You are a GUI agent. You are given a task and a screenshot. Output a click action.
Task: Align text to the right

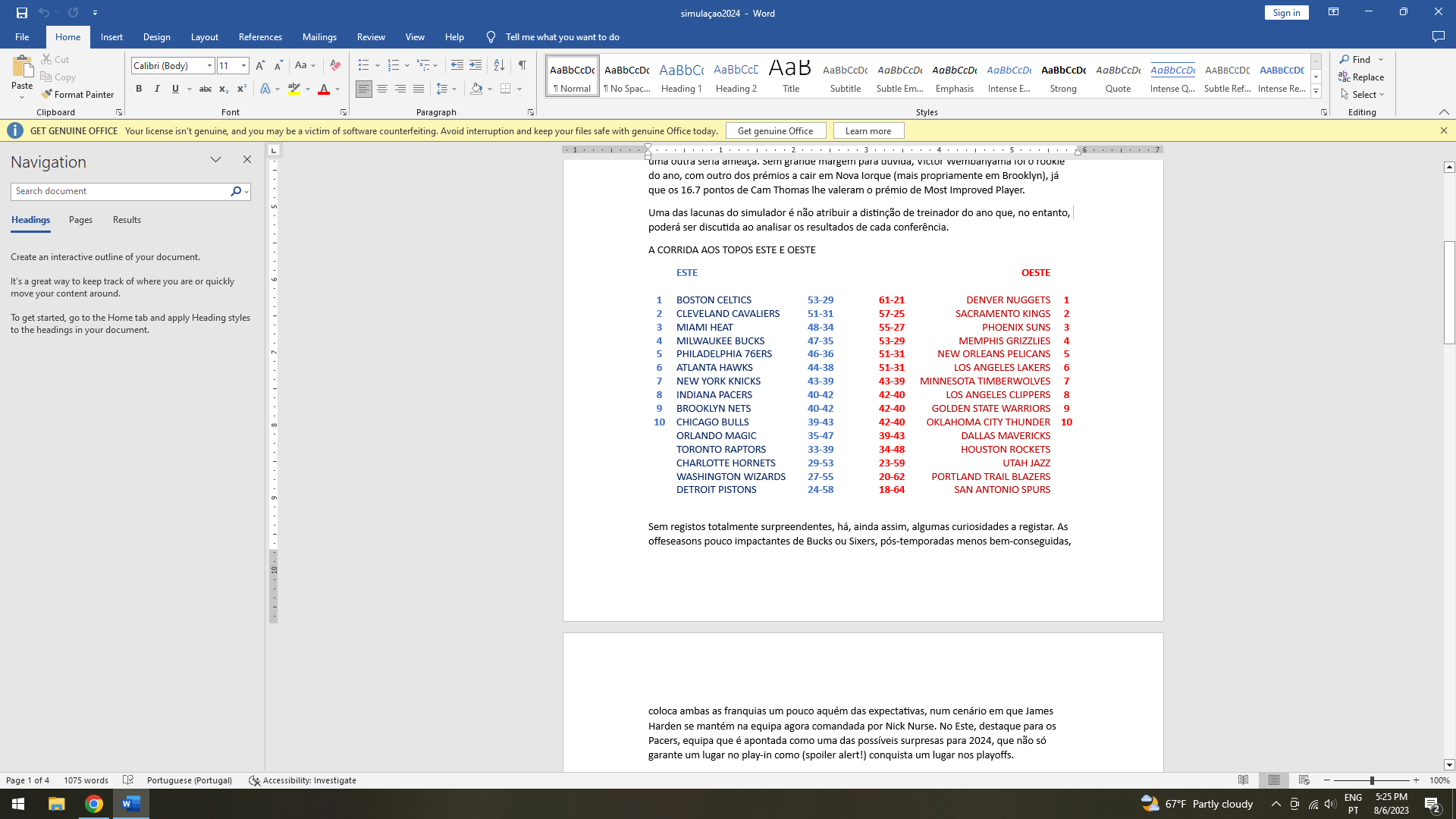[x=400, y=89]
